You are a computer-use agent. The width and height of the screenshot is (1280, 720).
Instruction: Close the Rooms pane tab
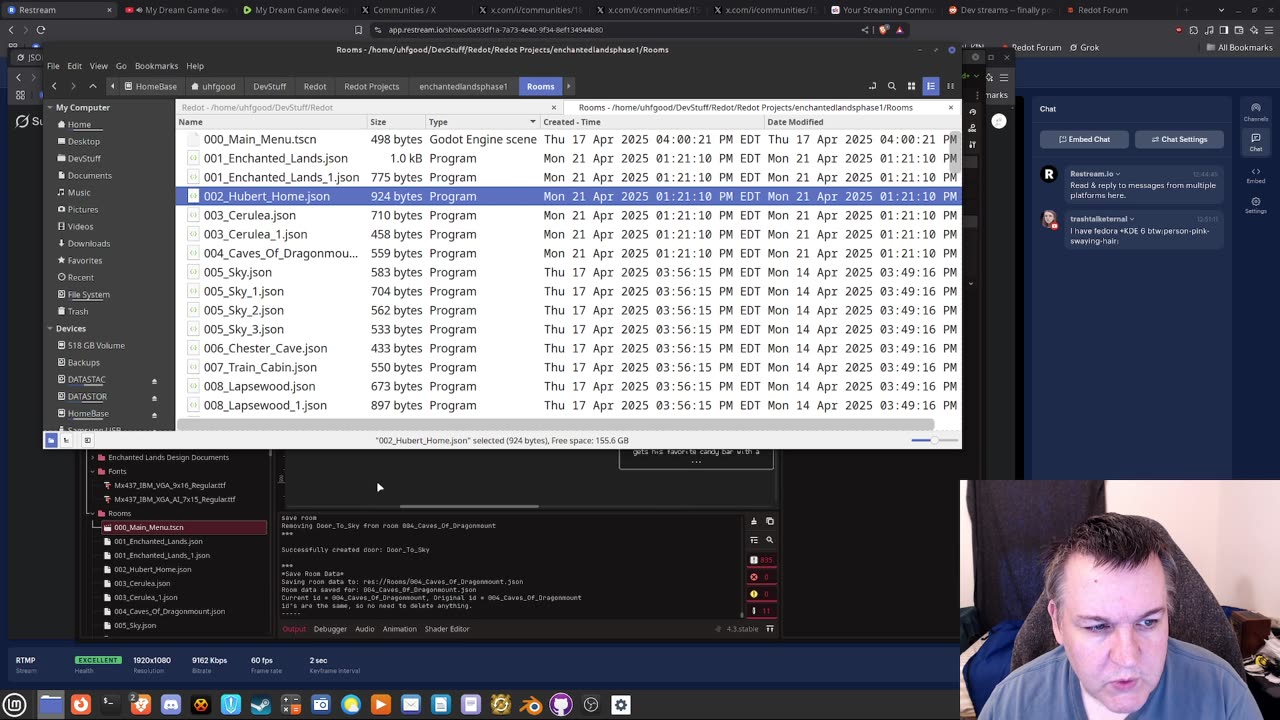[950, 107]
